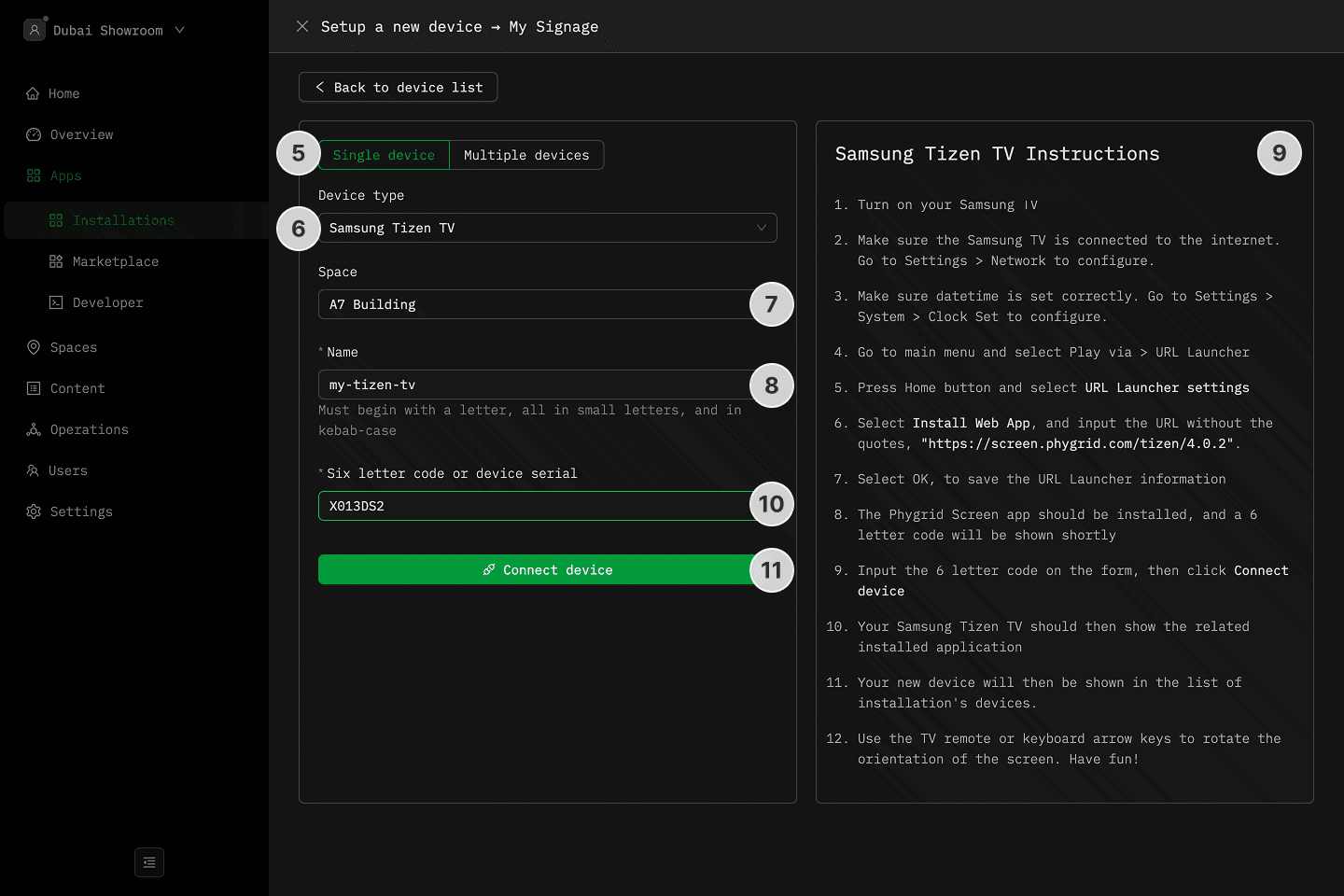Go to Users in the sidebar

[x=67, y=470]
